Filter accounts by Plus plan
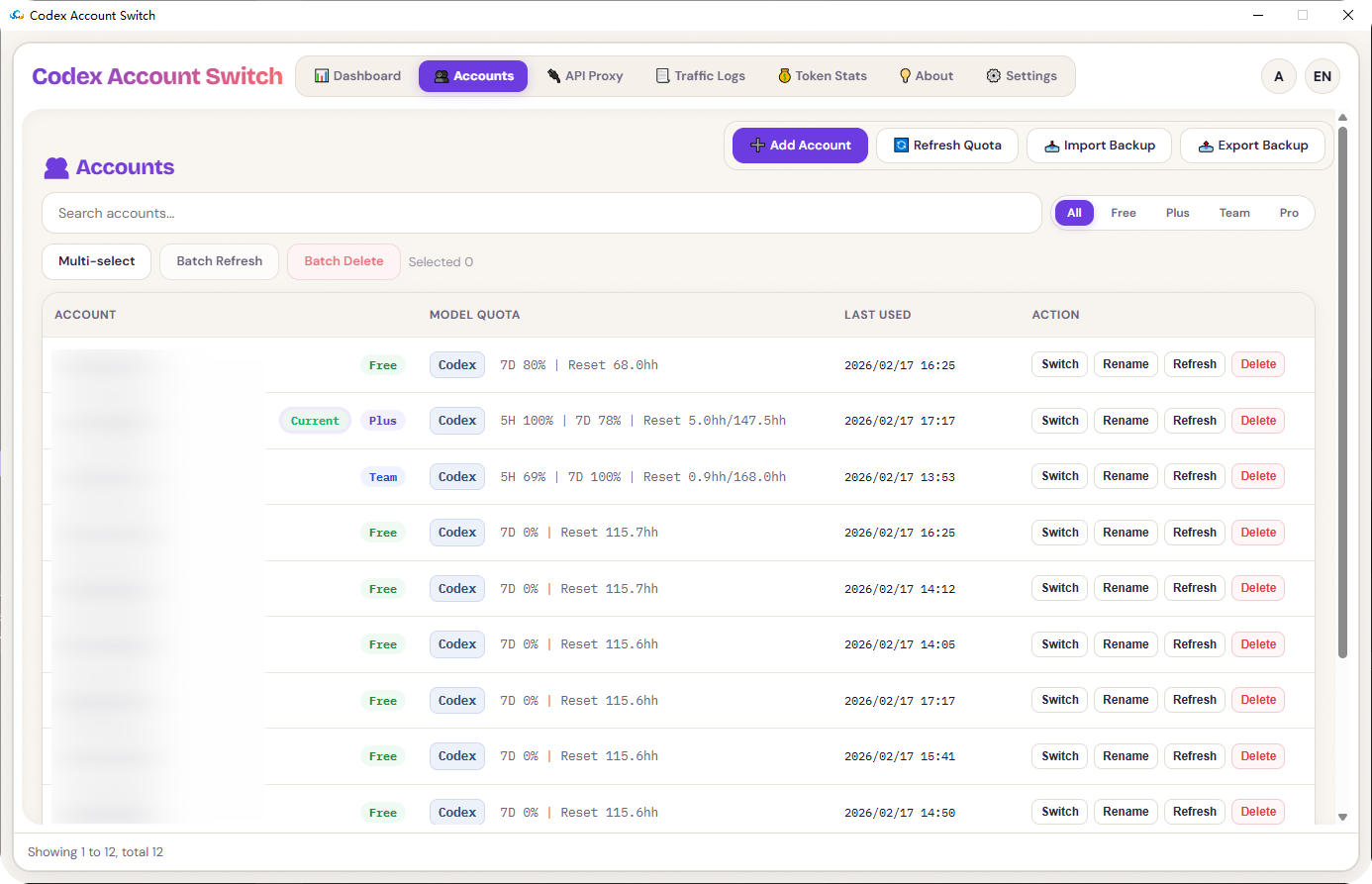The image size is (1372, 884). [1178, 213]
